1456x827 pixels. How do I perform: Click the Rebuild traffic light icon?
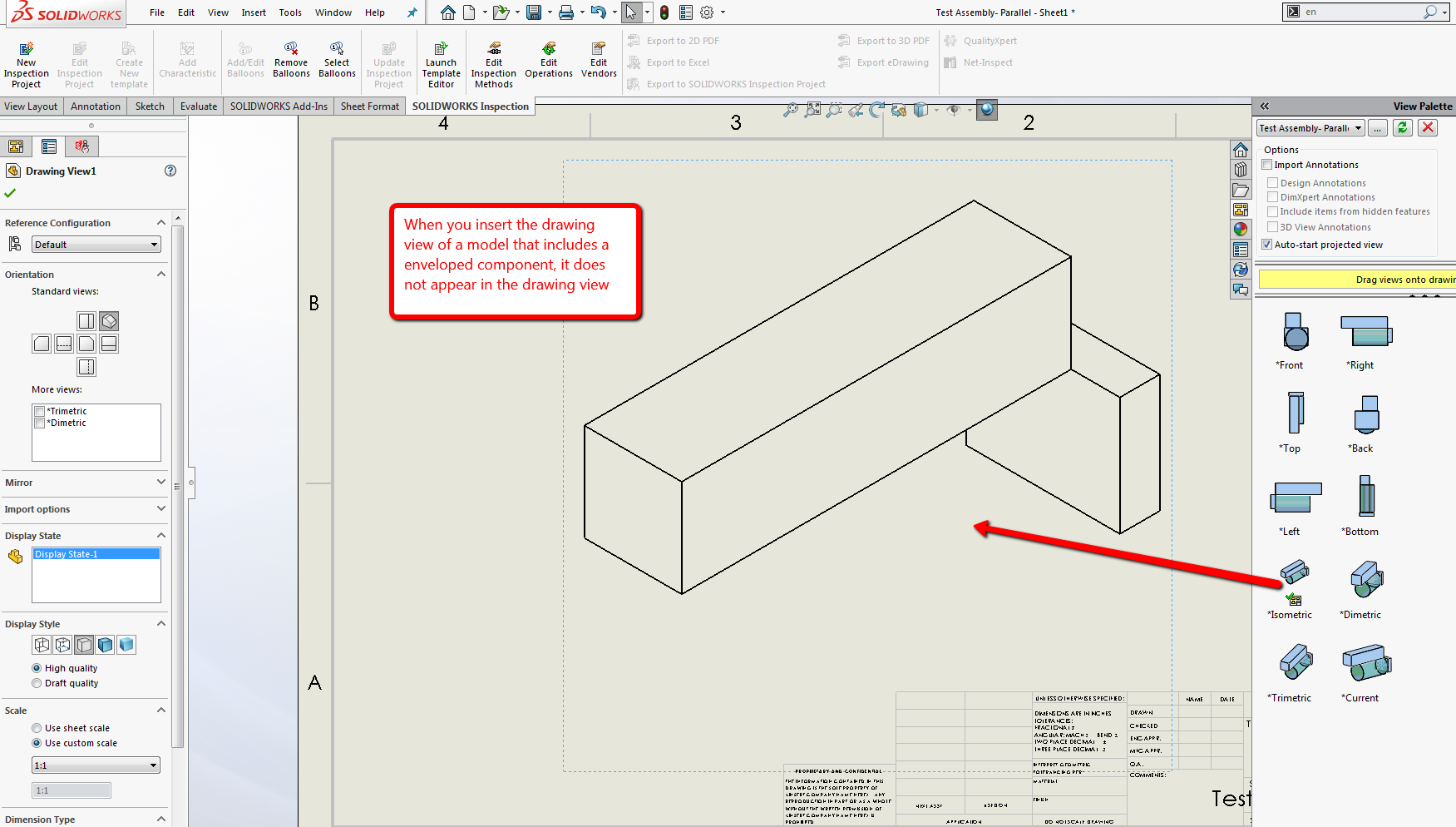coord(664,12)
